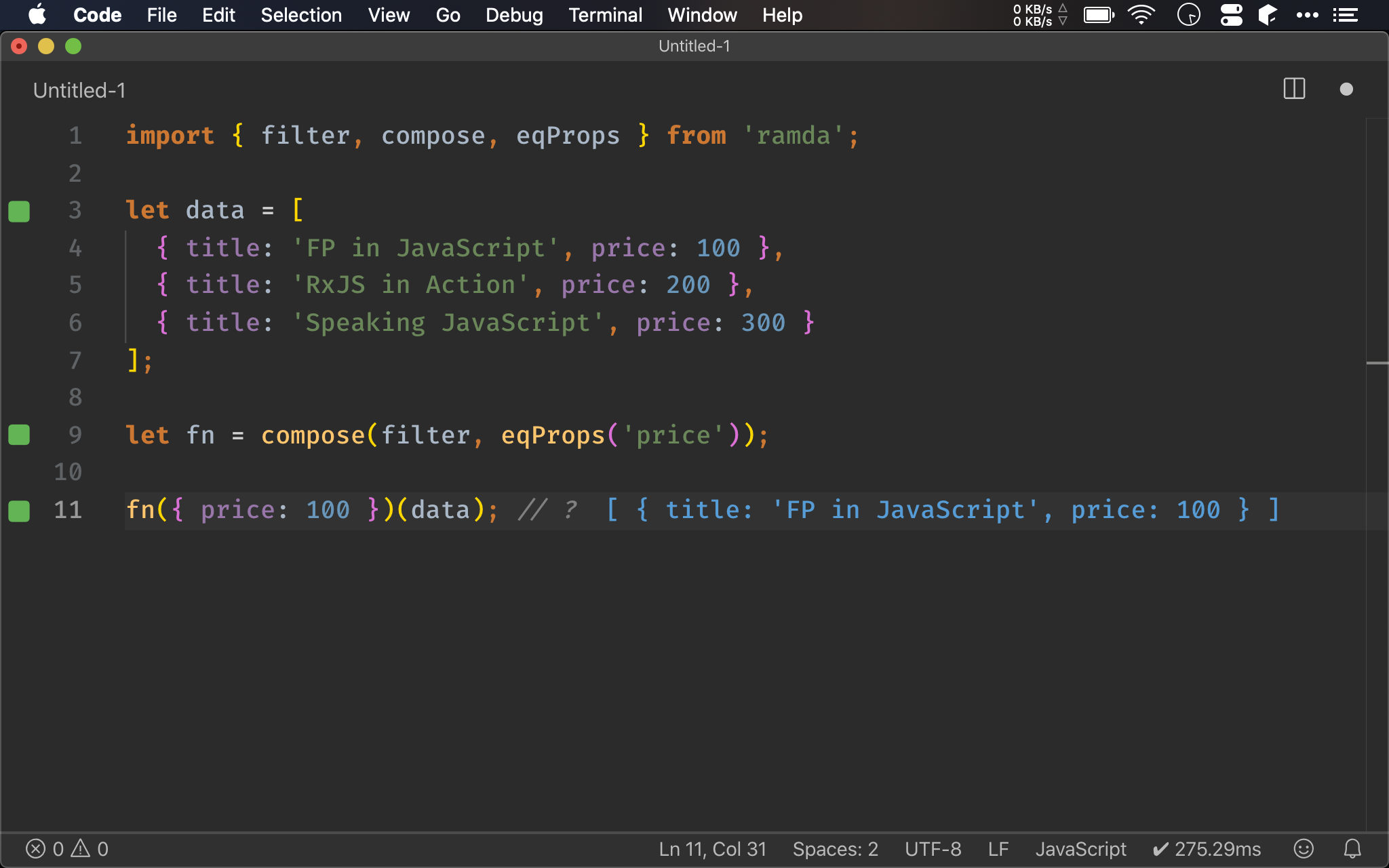
Task: Change file encoding UTF-8
Action: tap(933, 849)
